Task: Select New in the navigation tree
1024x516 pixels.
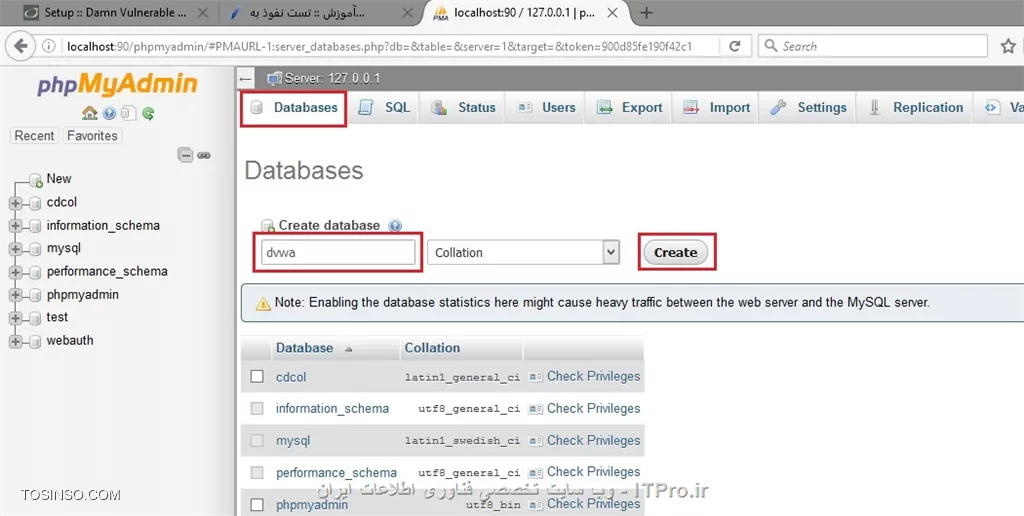Action: [59, 179]
